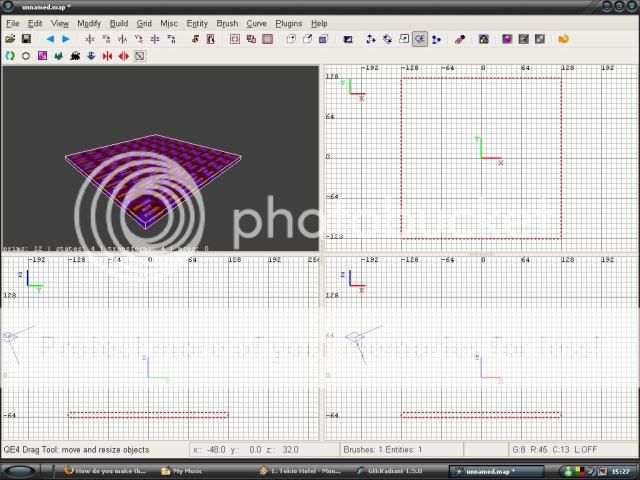This screenshot has width=640, height=480.
Task: Click the x-axis flip icon
Action: click(x=90, y=39)
